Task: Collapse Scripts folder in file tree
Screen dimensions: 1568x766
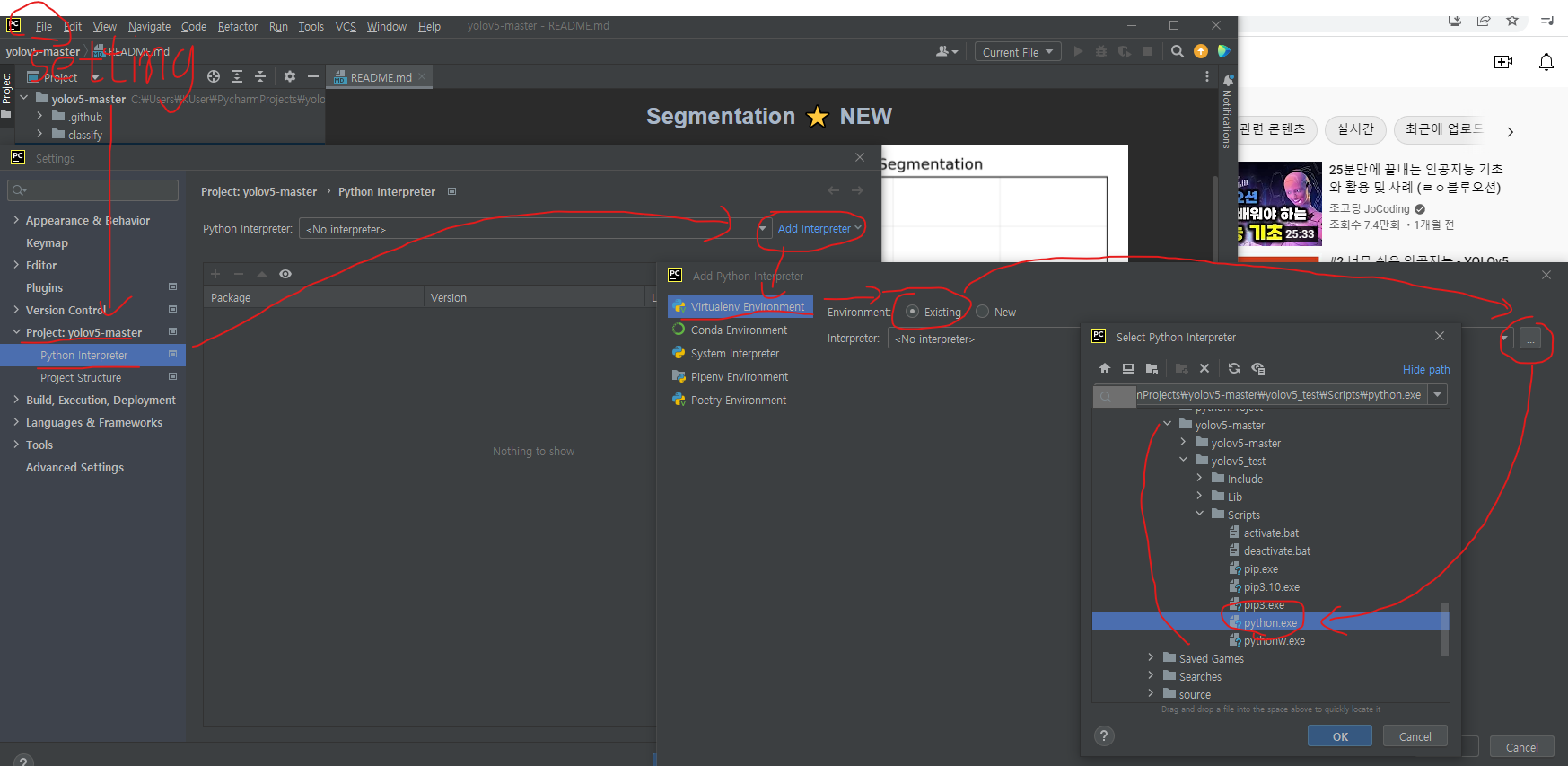Action: [1199, 514]
